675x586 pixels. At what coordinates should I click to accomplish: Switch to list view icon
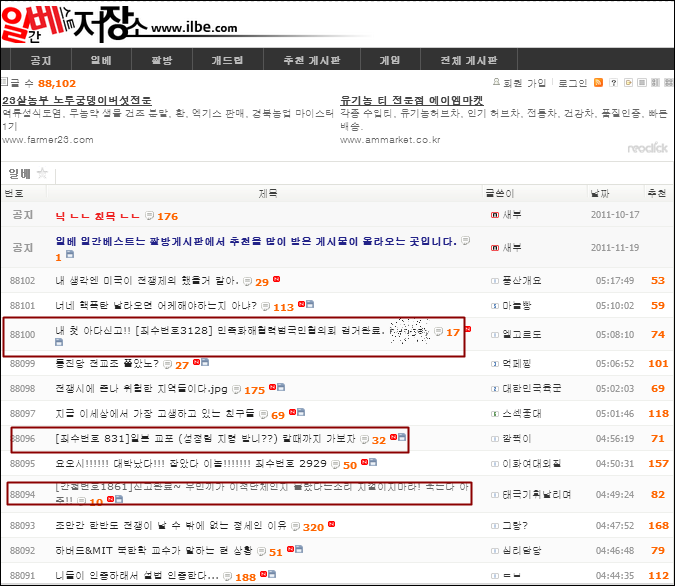point(642,82)
